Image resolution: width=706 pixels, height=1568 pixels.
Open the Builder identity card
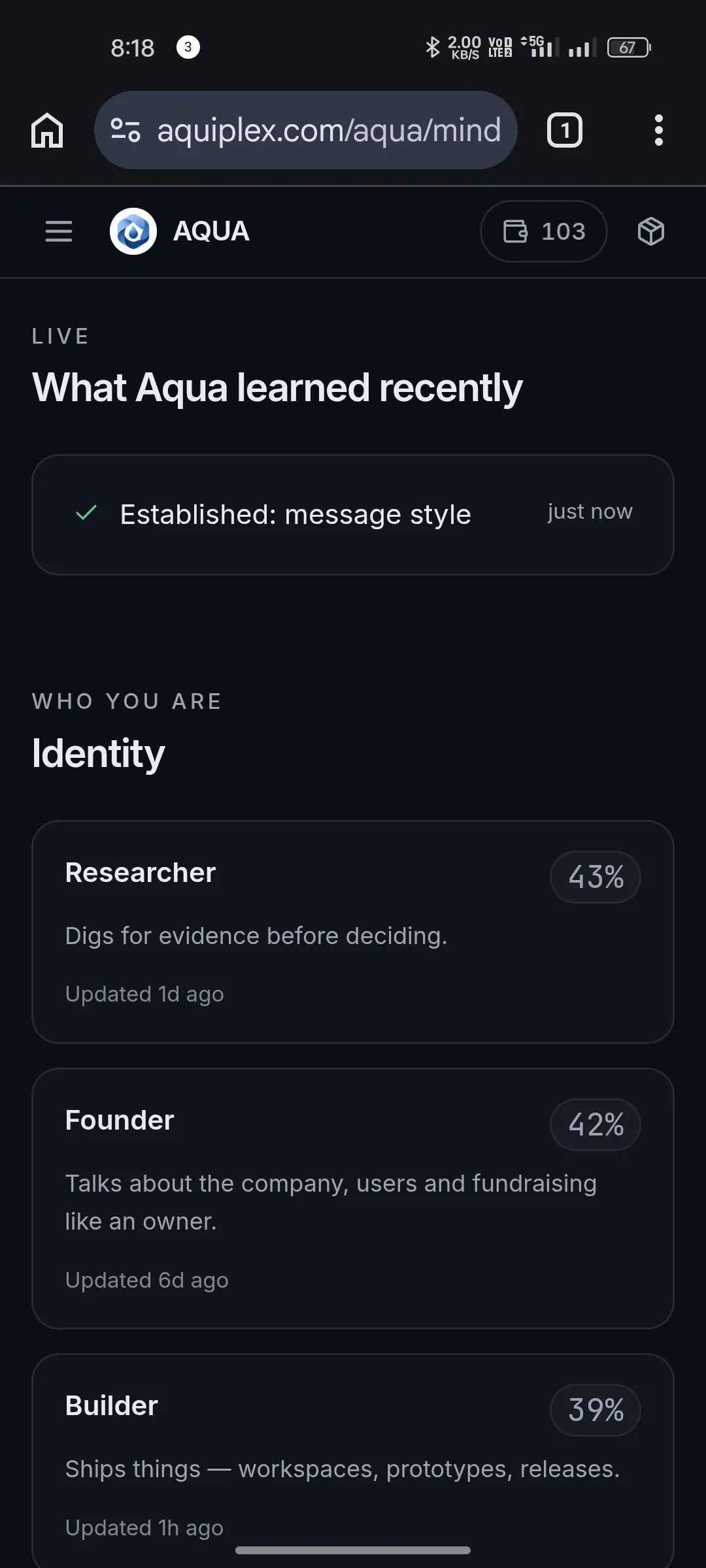(x=353, y=1461)
